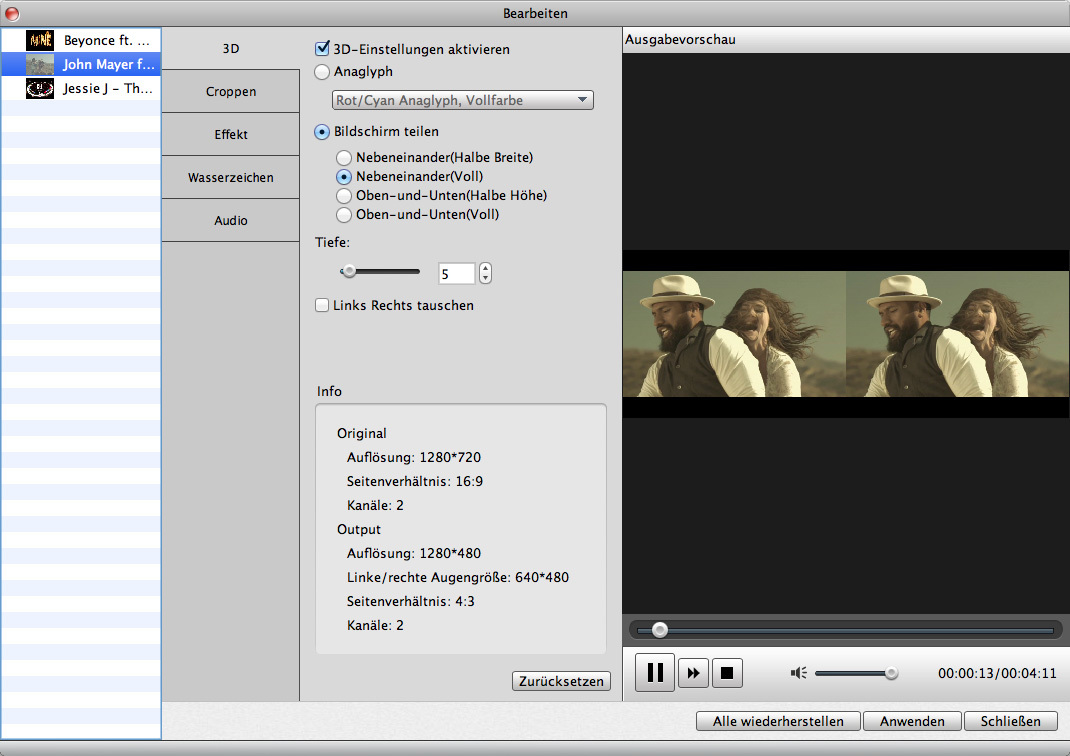Click the 'Seitenverhältnis: 16:9' text

point(414,481)
